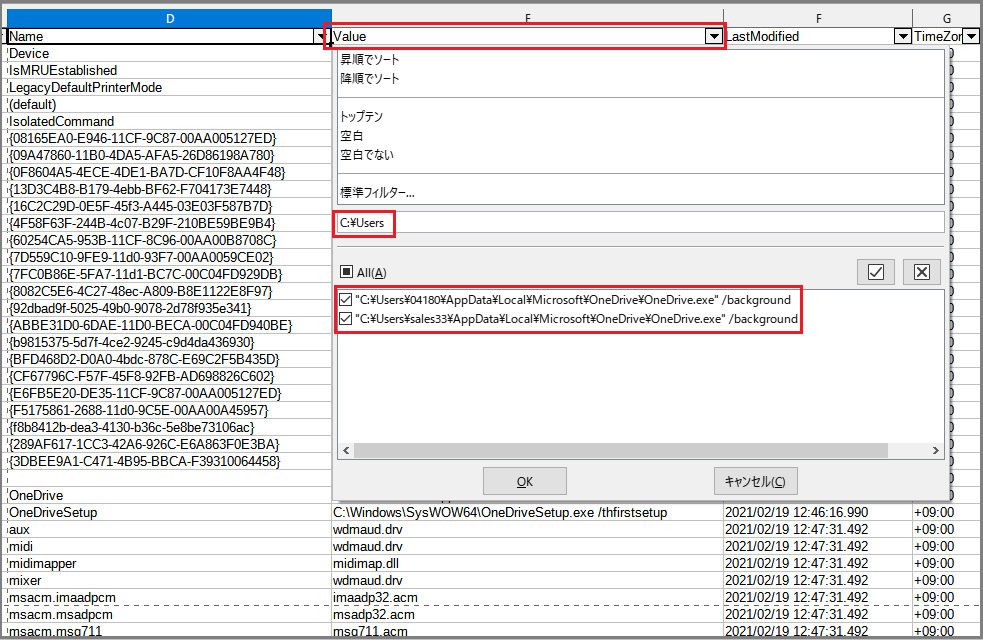Click the OneDriveSetup name cell

[x=169, y=513]
